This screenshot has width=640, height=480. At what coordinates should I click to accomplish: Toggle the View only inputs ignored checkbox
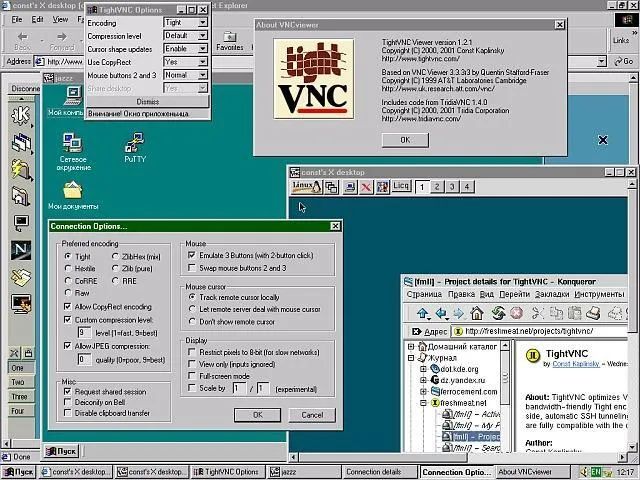[x=191, y=364]
